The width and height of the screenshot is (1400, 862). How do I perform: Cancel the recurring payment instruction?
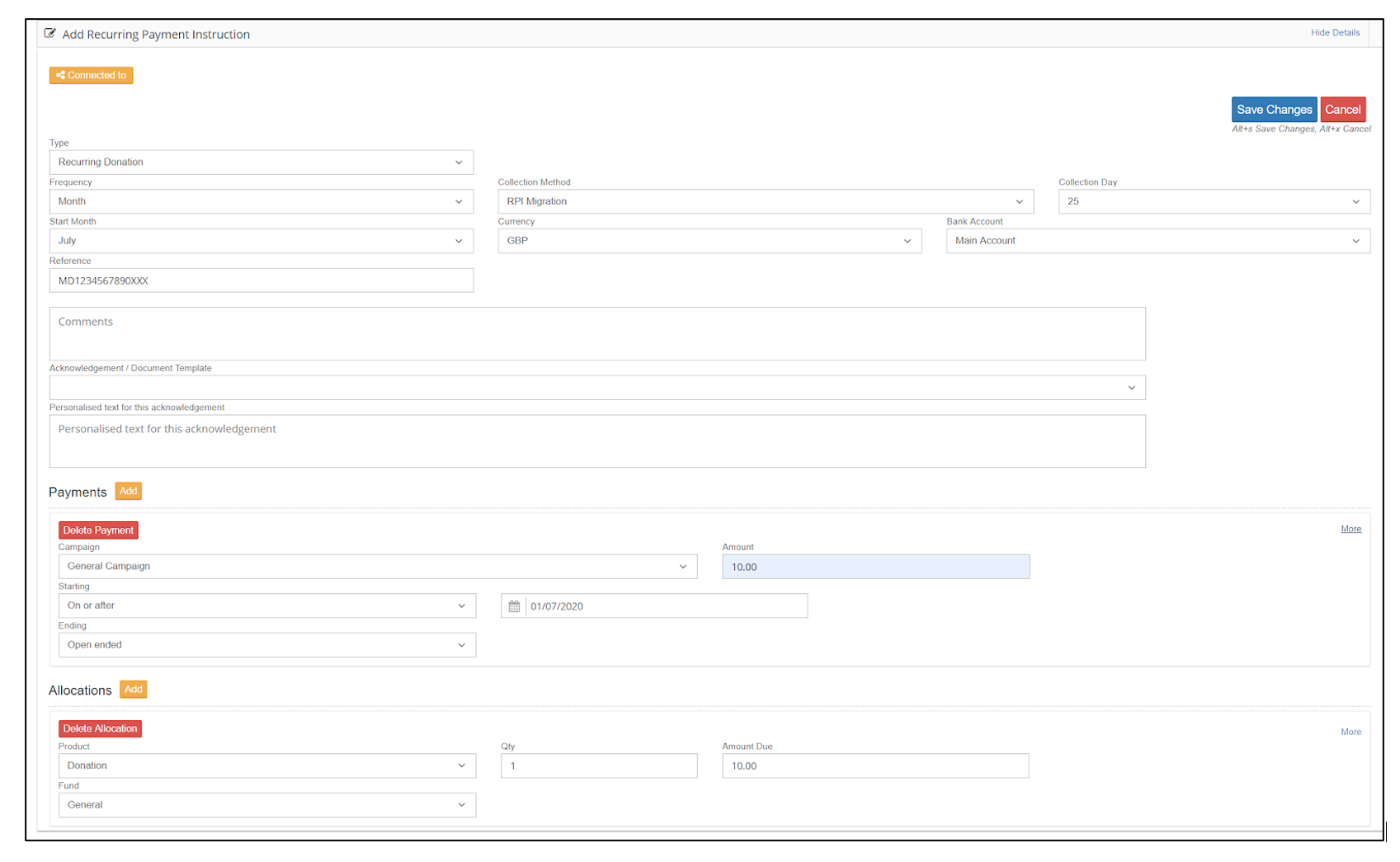coord(1342,110)
